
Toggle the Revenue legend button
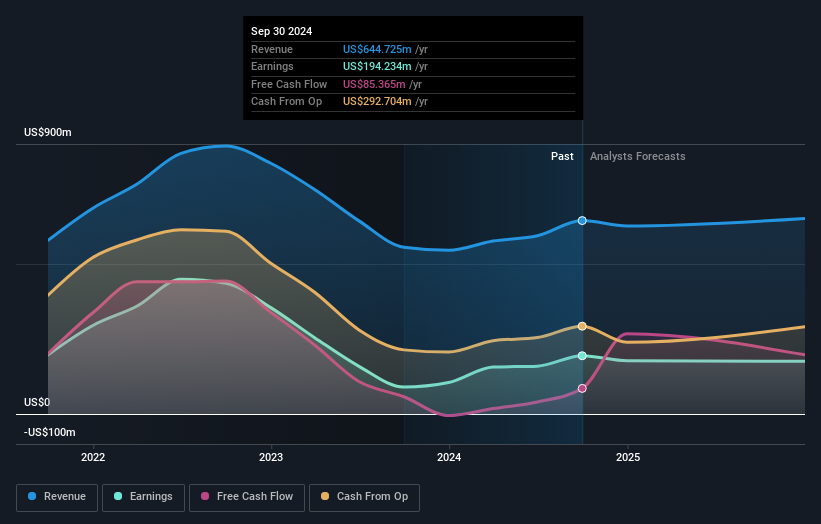point(57,497)
